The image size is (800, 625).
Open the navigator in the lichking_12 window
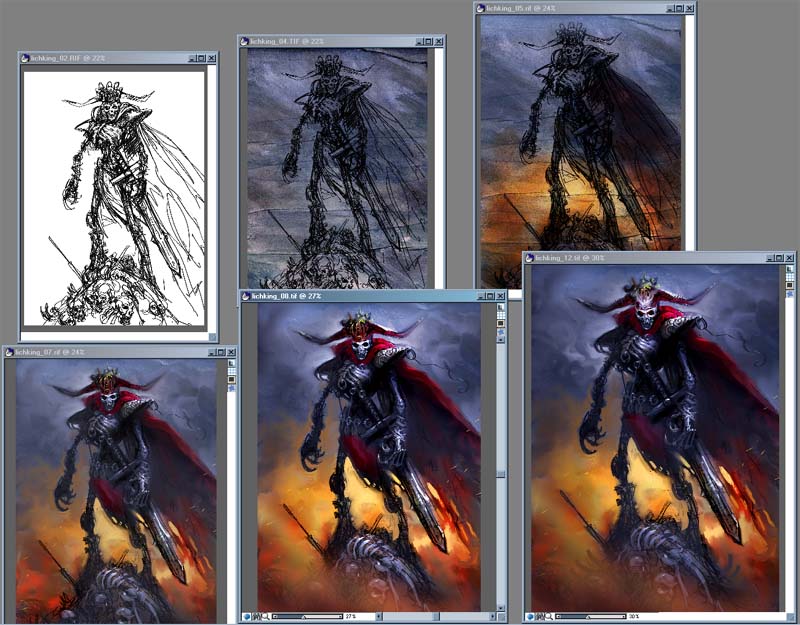click(x=531, y=617)
